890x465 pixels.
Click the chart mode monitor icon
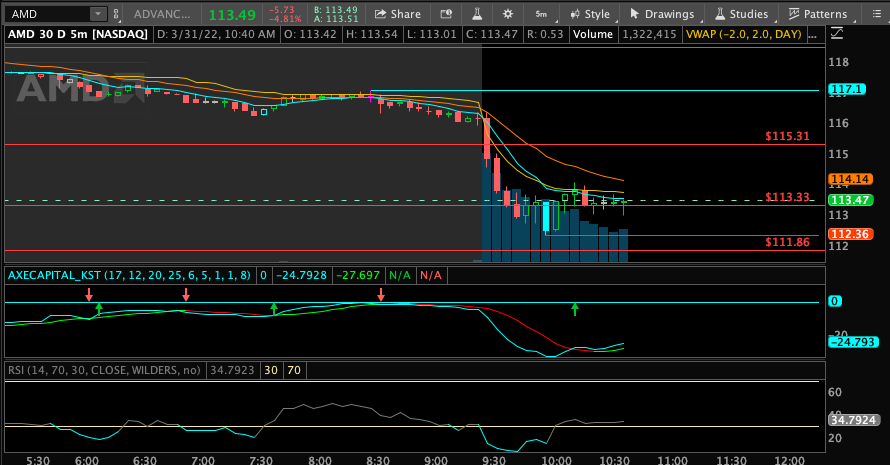[x=446, y=14]
